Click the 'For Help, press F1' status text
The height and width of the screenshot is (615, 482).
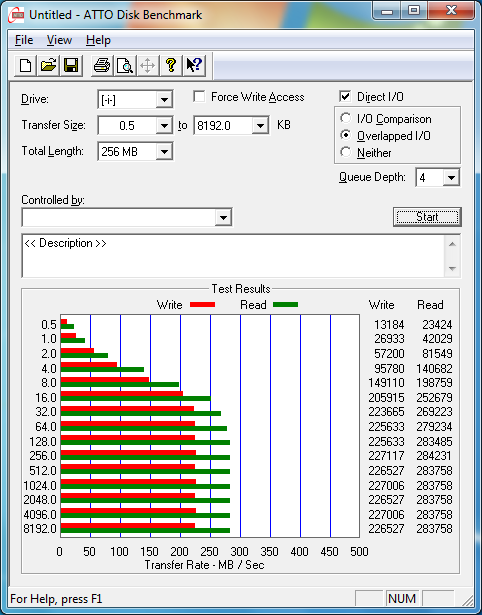point(56,599)
